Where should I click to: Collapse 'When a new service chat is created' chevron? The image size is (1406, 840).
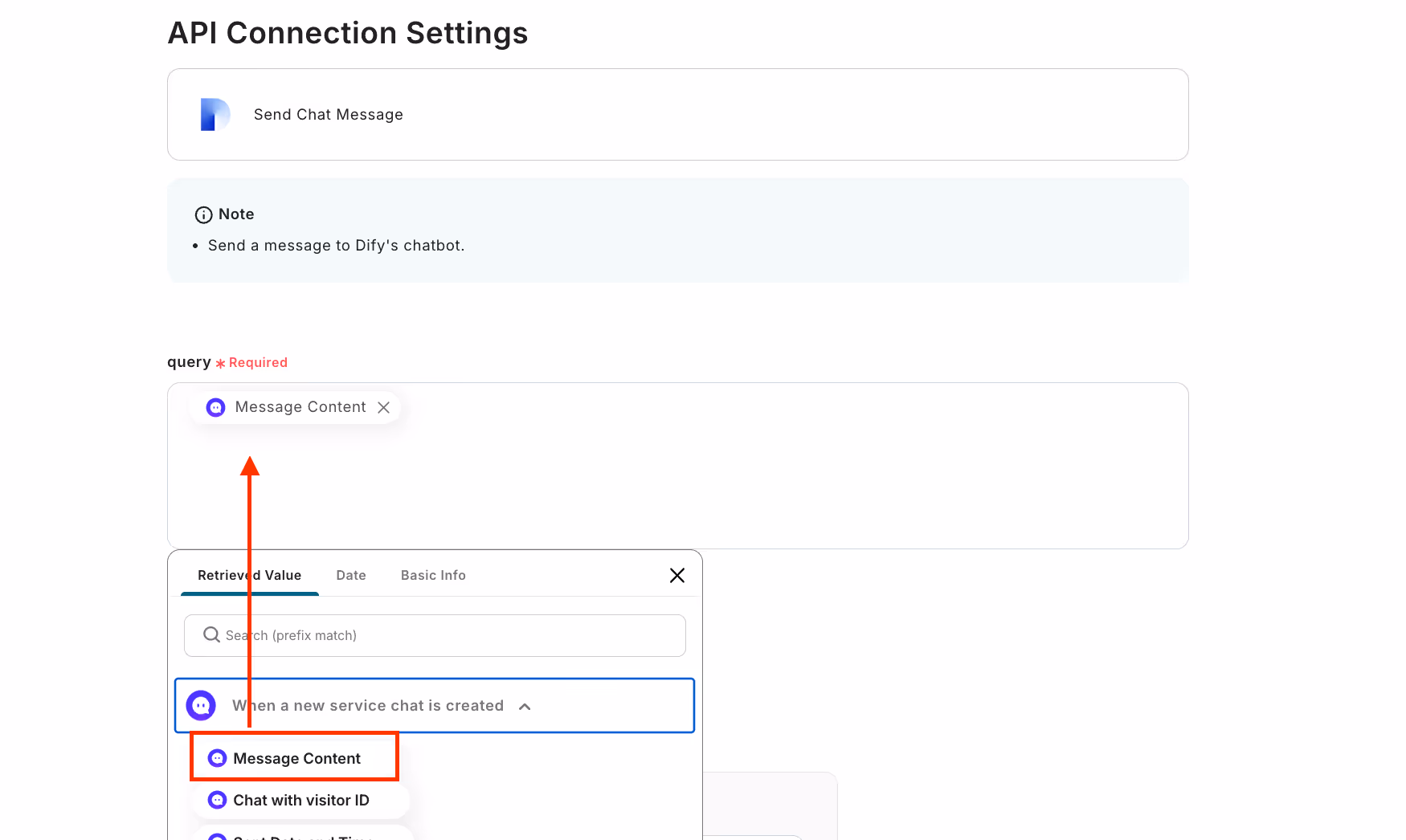[525, 707]
